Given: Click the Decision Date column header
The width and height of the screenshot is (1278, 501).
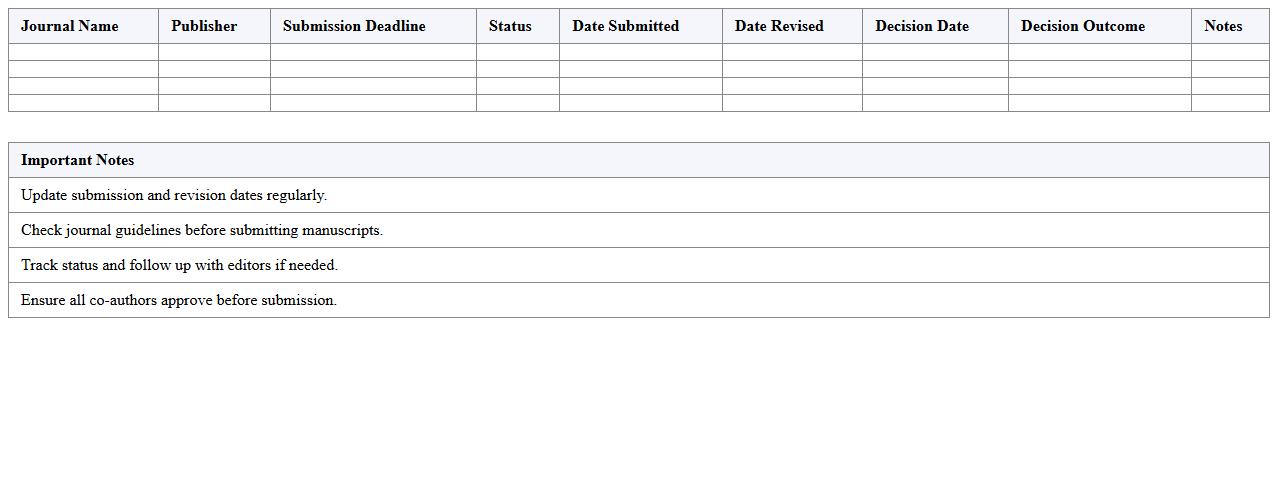Looking at the screenshot, I should click(x=922, y=26).
